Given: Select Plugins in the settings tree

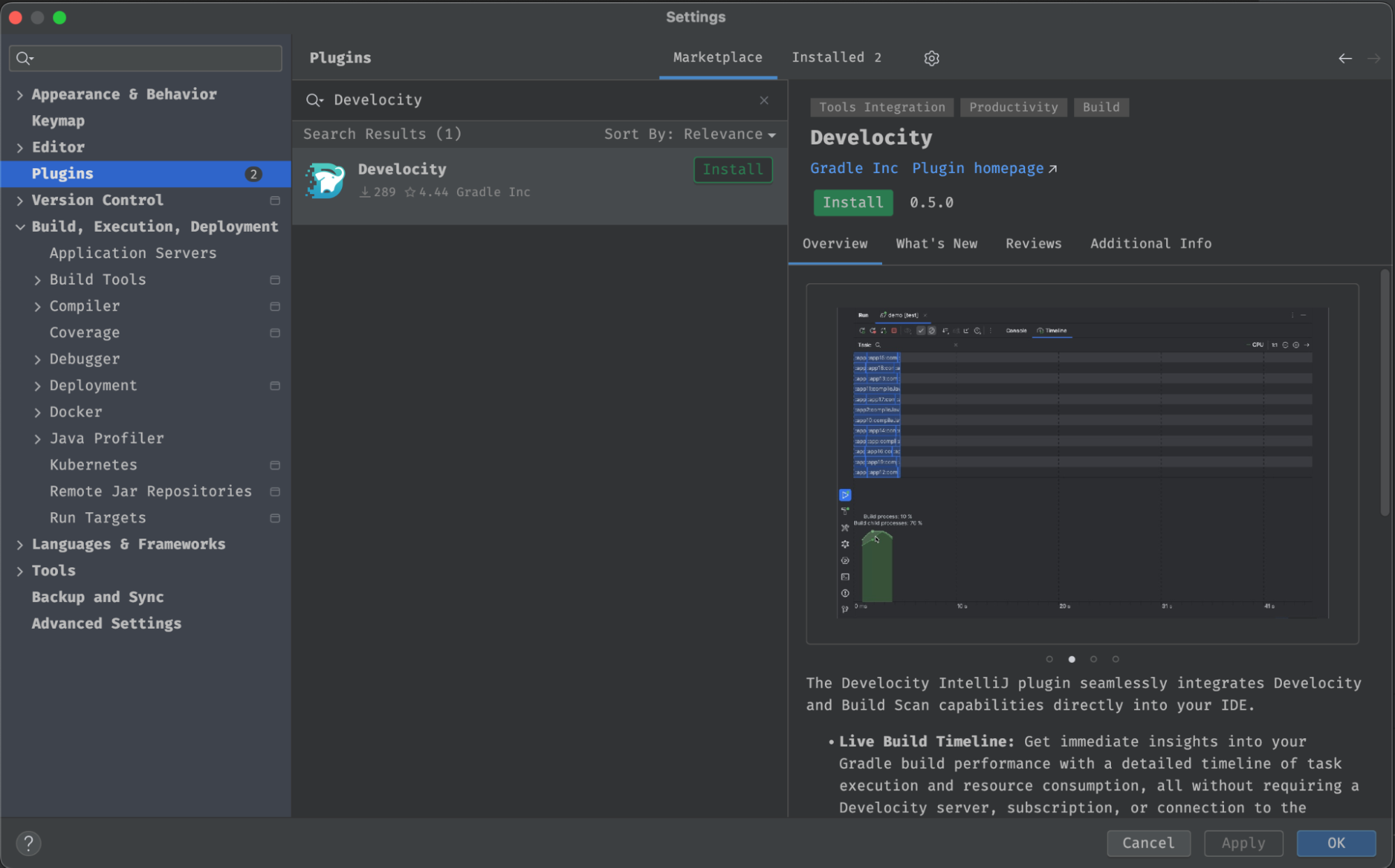Looking at the screenshot, I should 145,174.
